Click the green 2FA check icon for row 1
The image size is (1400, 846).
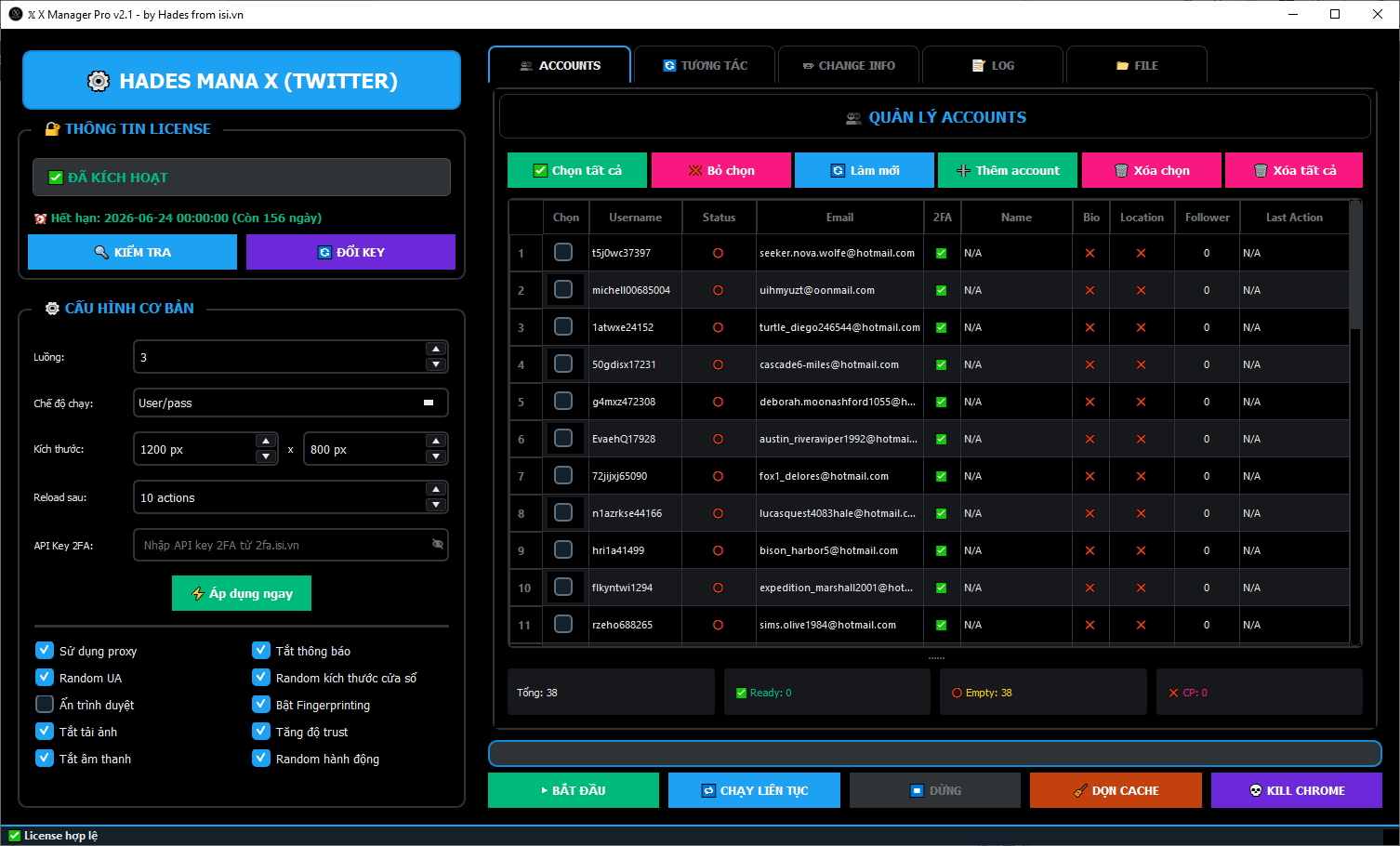pos(942,252)
